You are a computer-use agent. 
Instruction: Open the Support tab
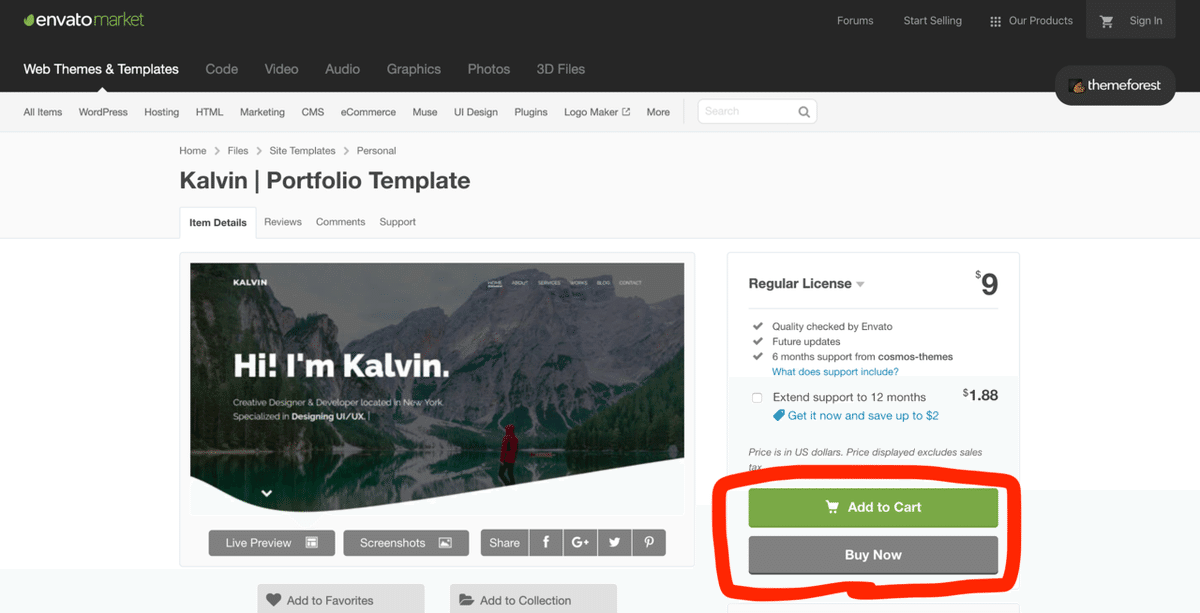coord(398,222)
